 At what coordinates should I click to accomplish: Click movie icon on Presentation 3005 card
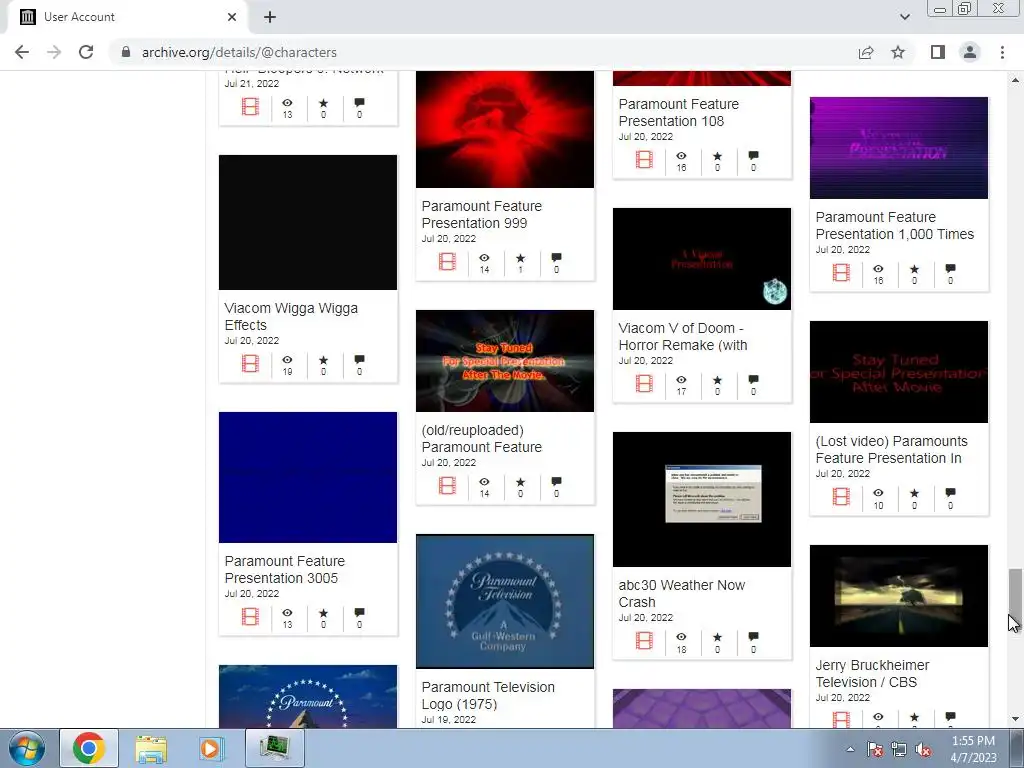coord(250,616)
